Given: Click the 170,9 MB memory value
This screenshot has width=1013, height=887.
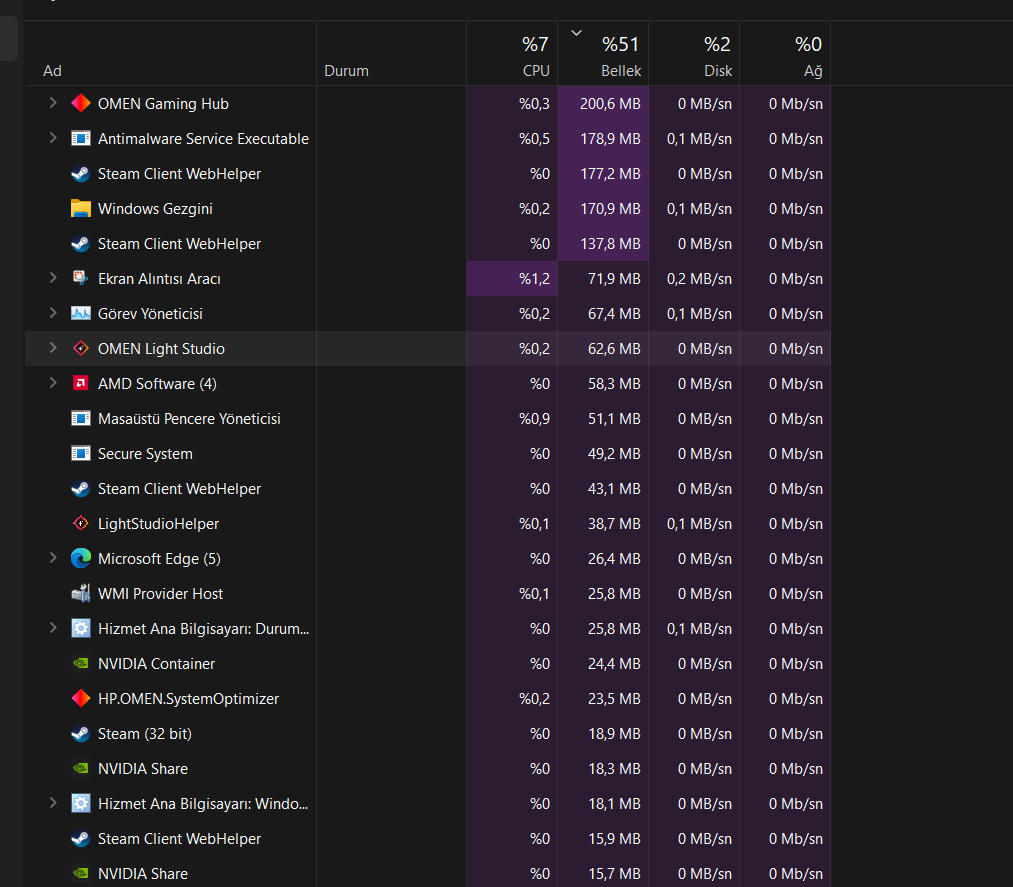Looking at the screenshot, I should [x=610, y=209].
